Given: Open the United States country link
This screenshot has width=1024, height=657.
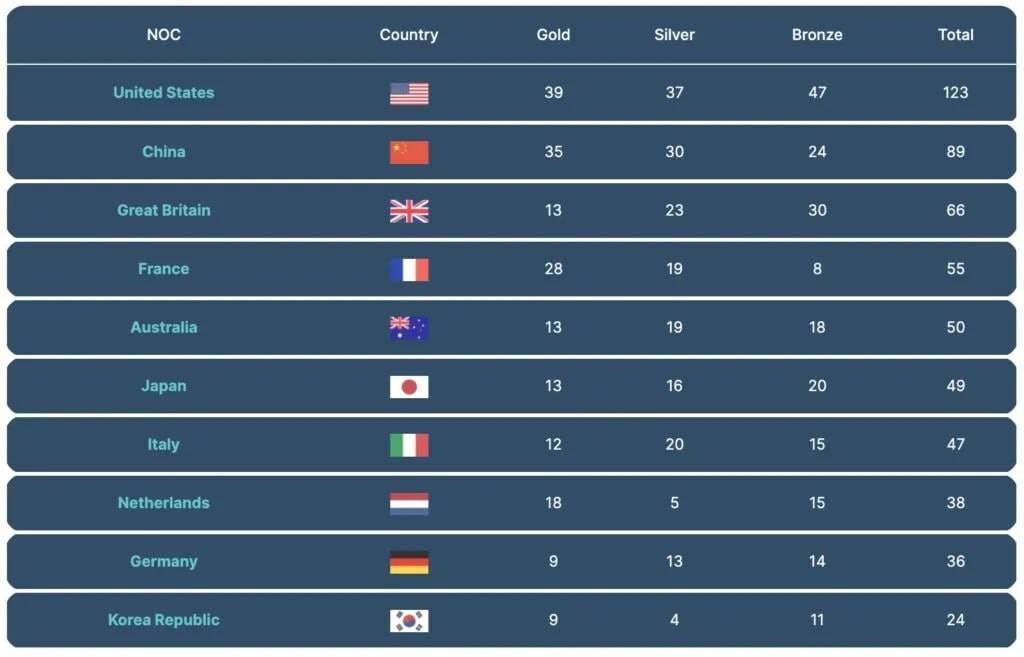Looking at the screenshot, I should [164, 93].
